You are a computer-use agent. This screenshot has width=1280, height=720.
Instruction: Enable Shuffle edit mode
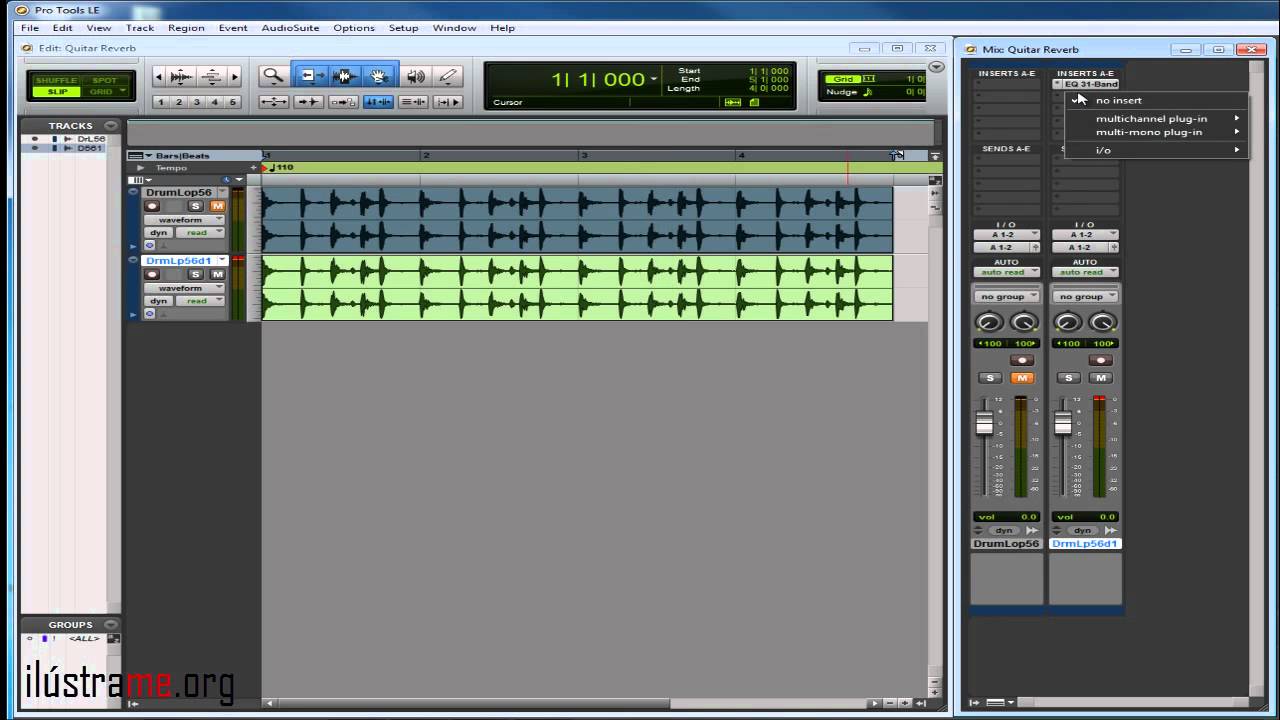point(55,80)
